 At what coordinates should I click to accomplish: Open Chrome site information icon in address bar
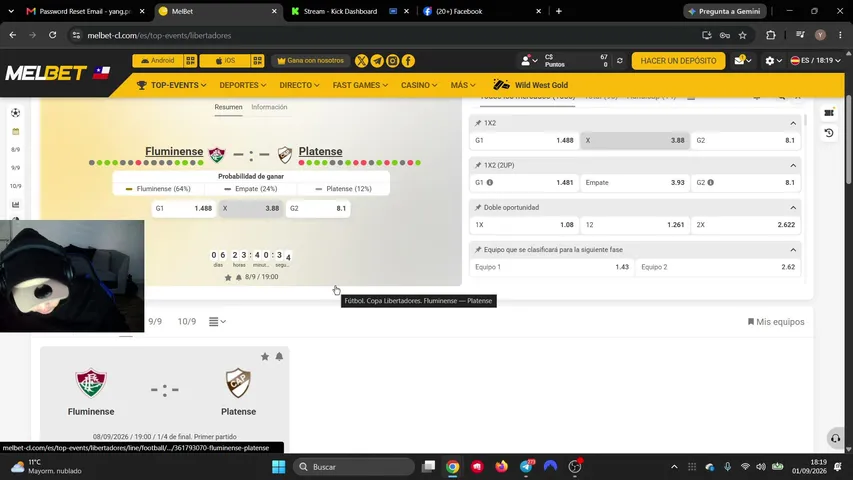76,35
